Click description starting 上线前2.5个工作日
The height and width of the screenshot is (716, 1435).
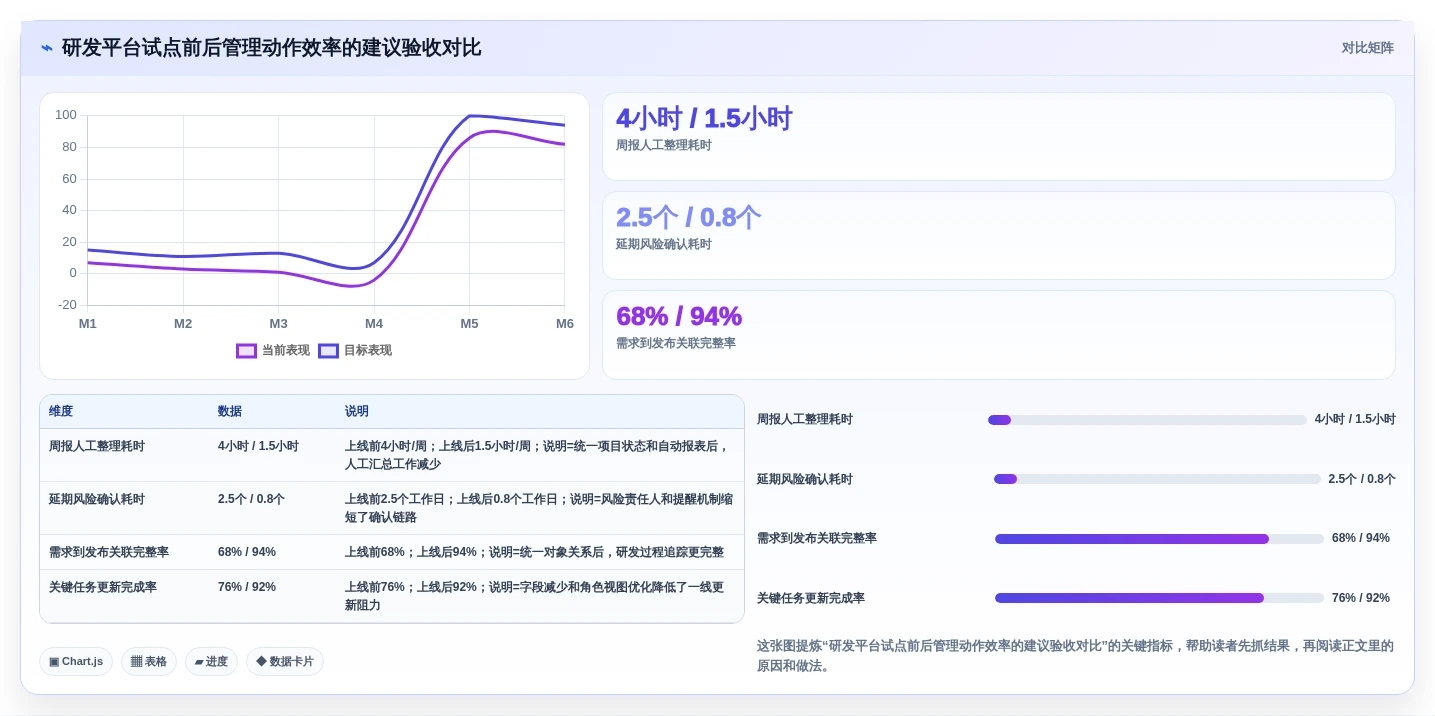(539, 508)
